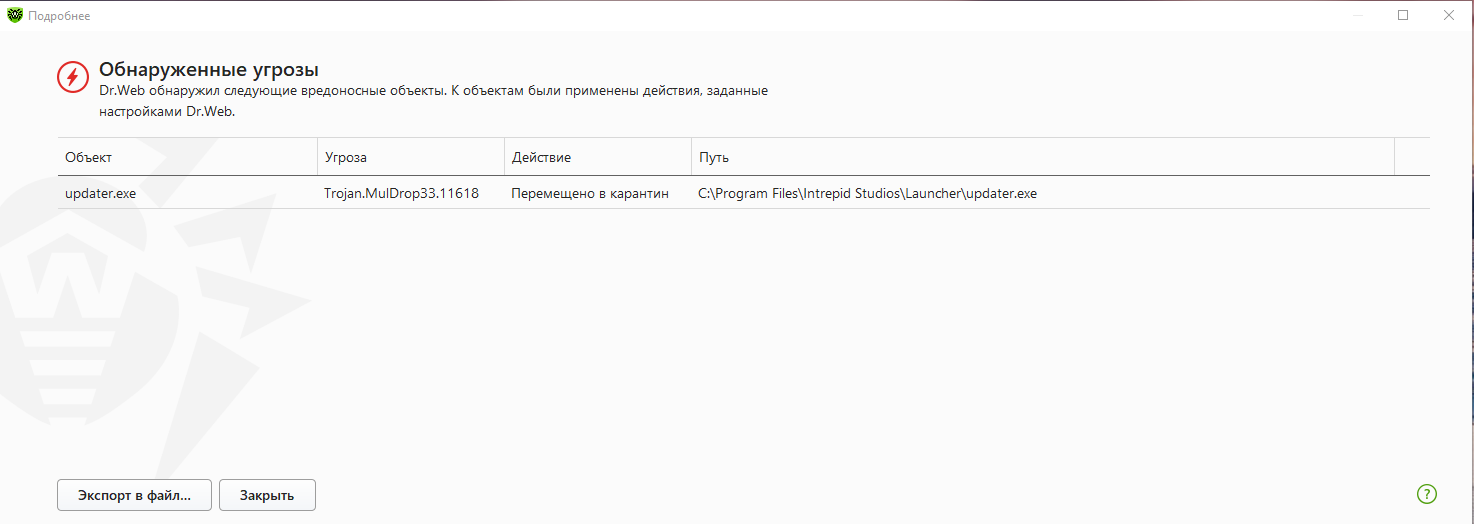Click the red lightning threat alert icon
This screenshot has width=1474, height=524.
tap(73, 77)
